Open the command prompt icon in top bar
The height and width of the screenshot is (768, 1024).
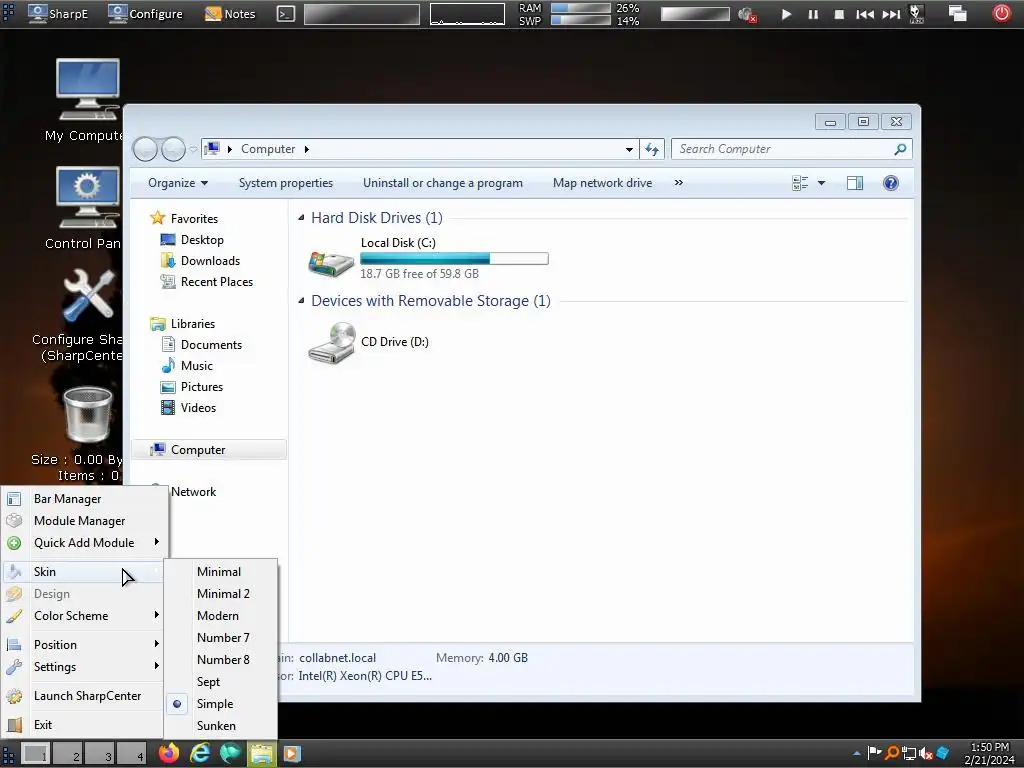pyautogui.click(x=285, y=14)
